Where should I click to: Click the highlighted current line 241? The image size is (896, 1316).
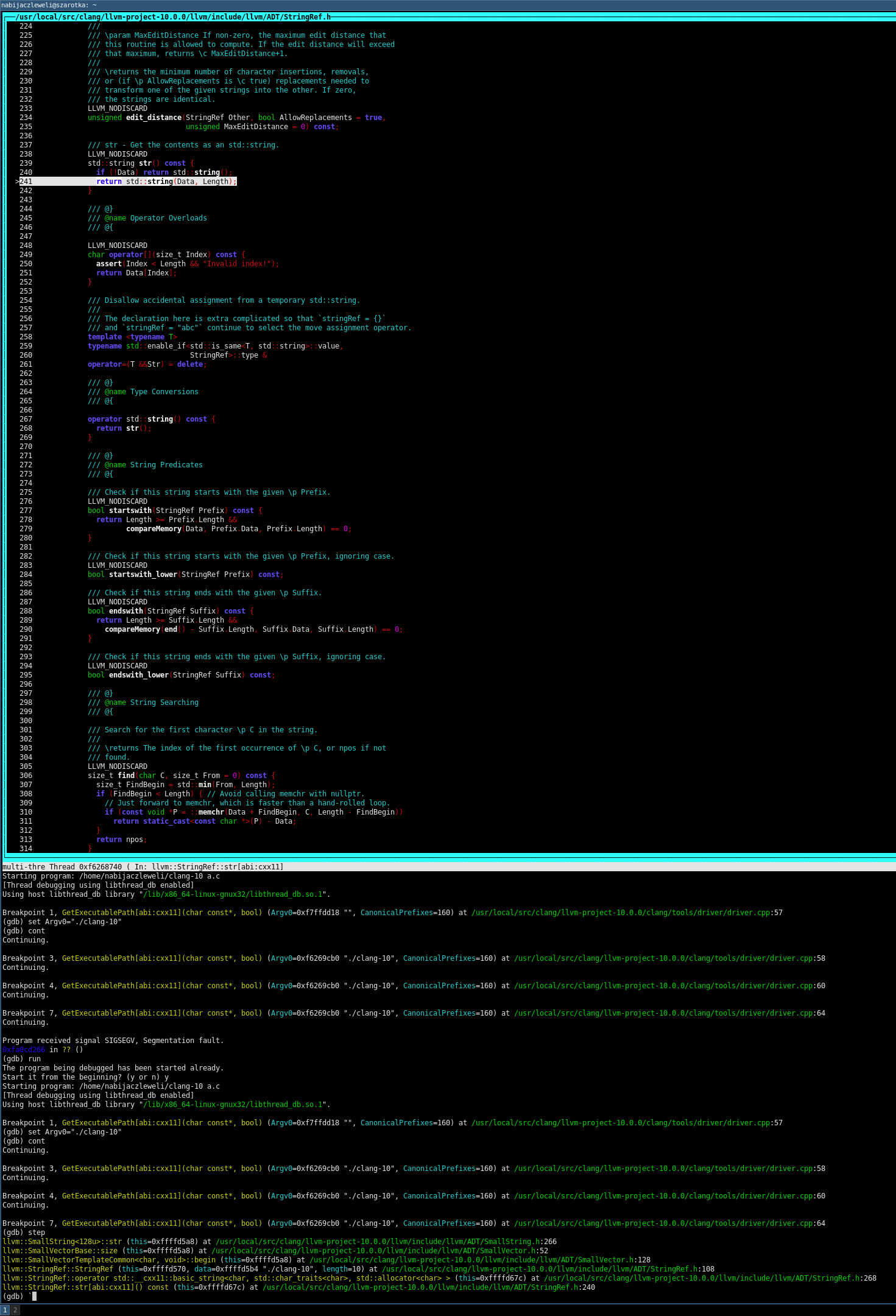tap(166, 182)
